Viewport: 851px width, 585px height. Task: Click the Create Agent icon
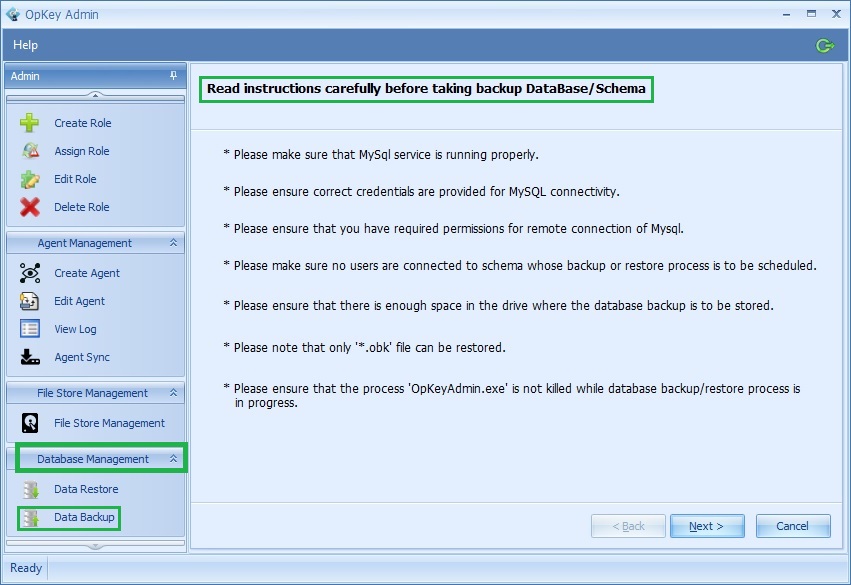[x=30, y=273]
